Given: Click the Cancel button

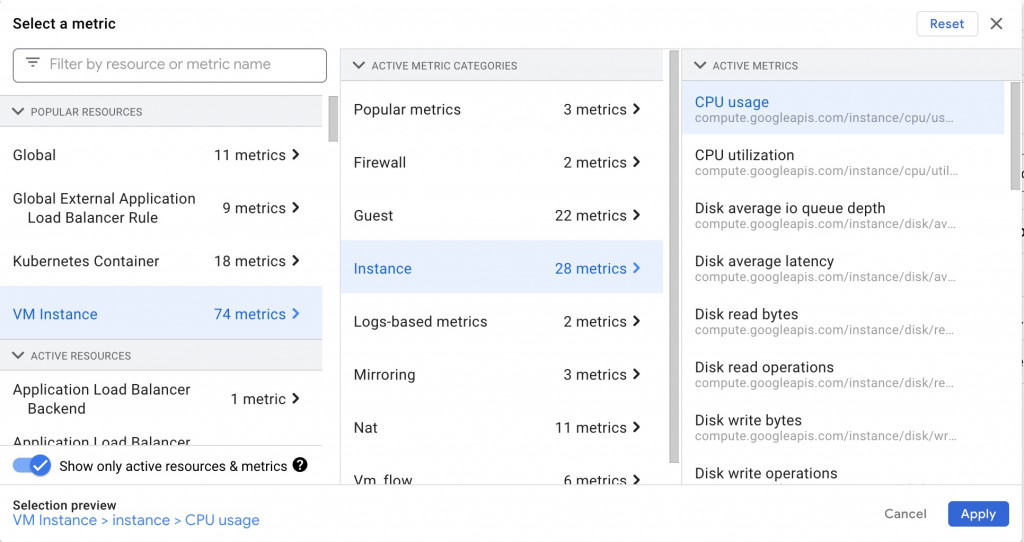Looking at the screenshot, I should (905, 514).
